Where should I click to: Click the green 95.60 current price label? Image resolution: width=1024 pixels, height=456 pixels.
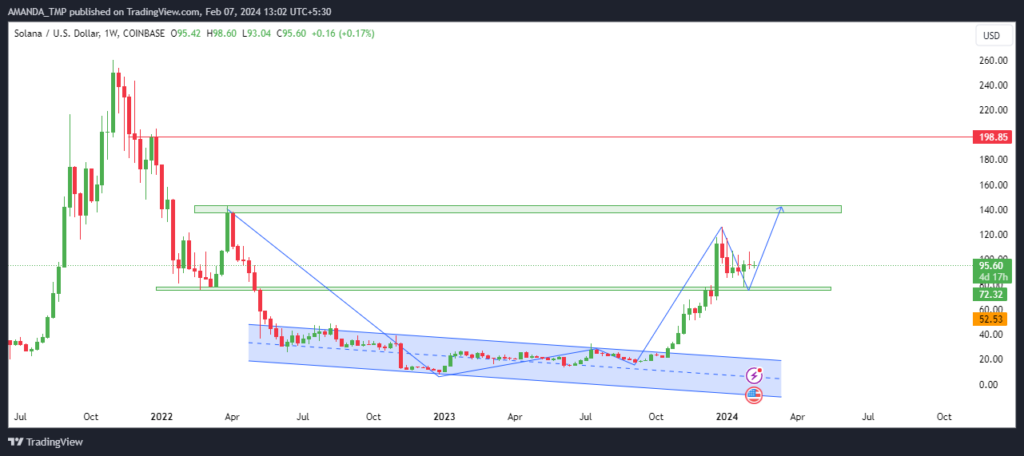pos(991,265)
